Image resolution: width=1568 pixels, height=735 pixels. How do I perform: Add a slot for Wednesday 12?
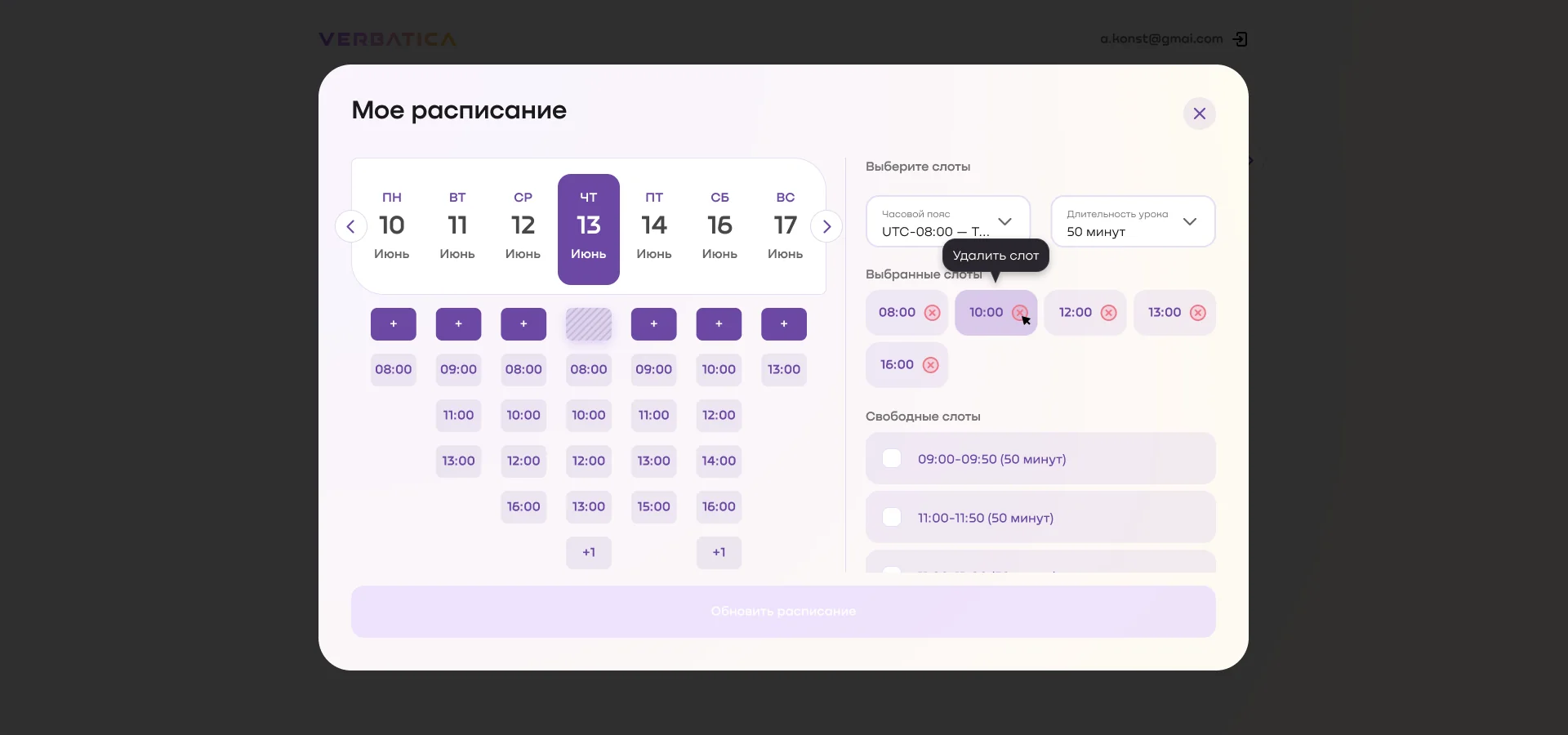(x=523, y=324)
